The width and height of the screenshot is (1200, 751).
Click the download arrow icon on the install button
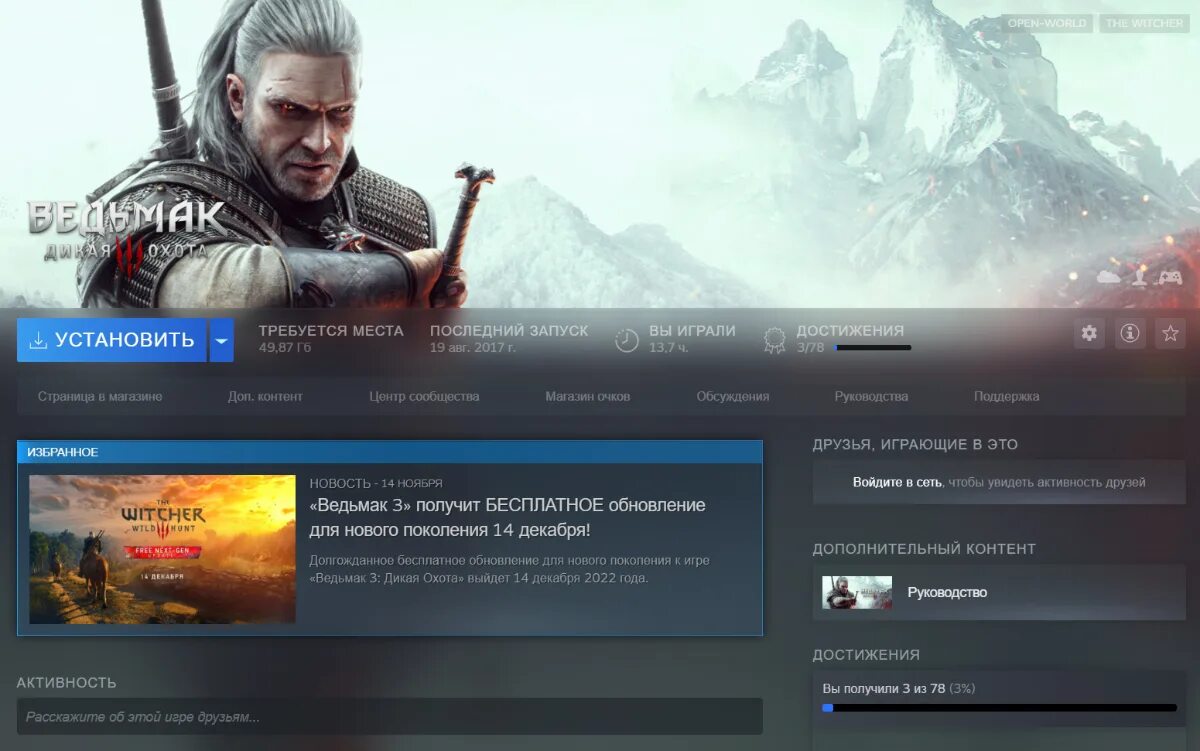pyautogui.click(x=38, y=340)
